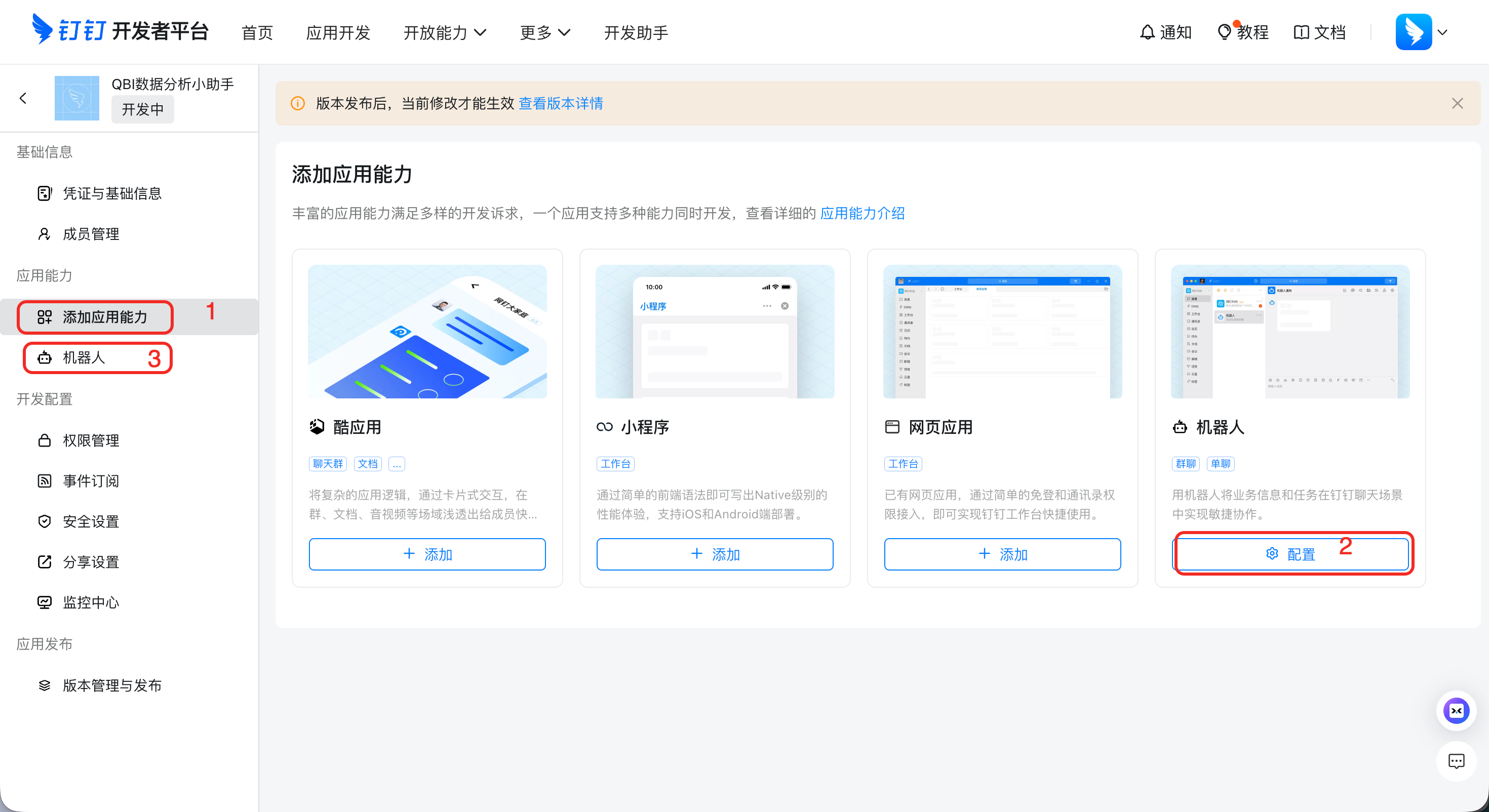Click the QBI数据分析小助手 app icon
The height and width of the screenshot is (812, 1489).
tap(77, 98)
